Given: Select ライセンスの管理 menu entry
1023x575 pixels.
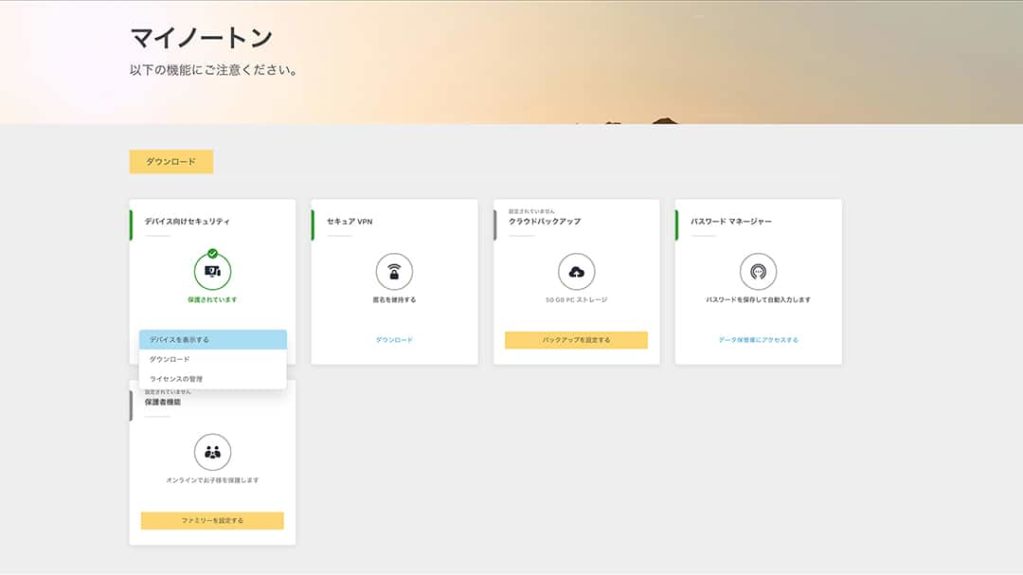Looking at the screenshot, I should [x=213, y=379].
